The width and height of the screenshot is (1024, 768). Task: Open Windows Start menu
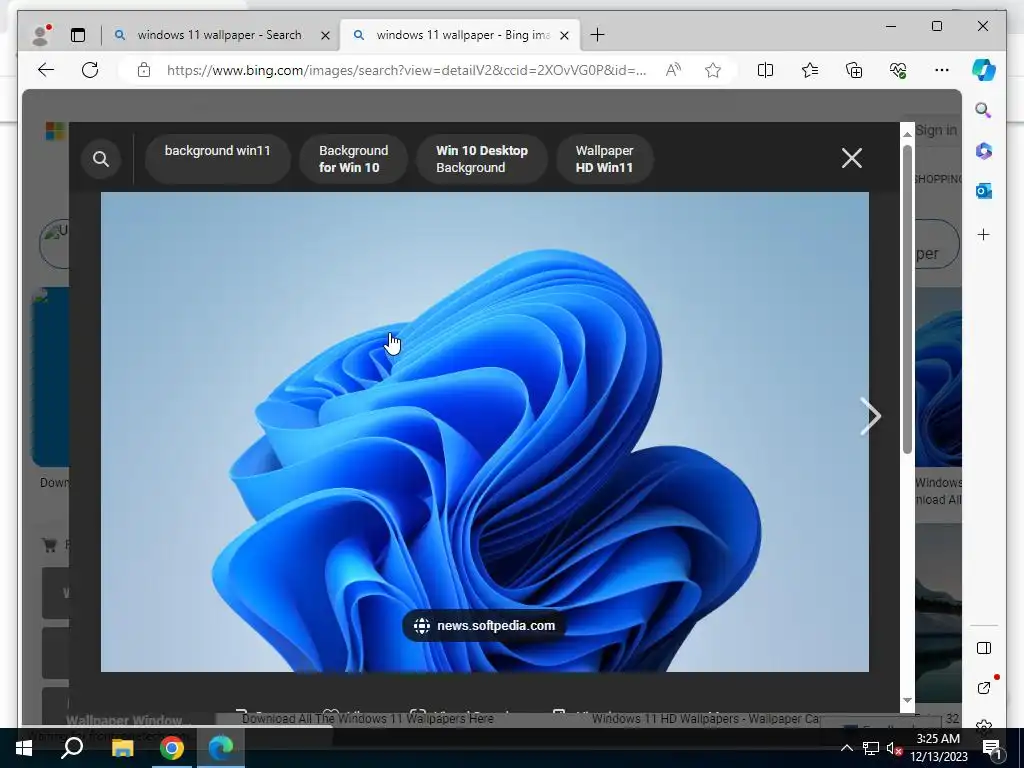click(24, 748)
